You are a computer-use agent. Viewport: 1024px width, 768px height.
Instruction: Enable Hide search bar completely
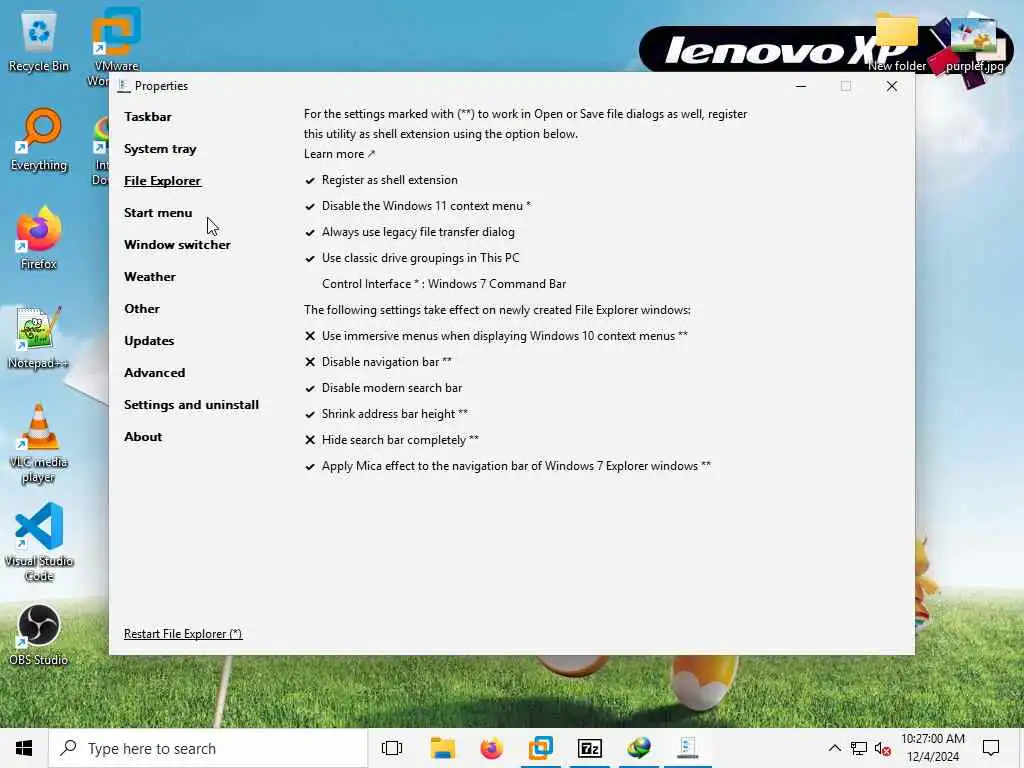(392, 440)
